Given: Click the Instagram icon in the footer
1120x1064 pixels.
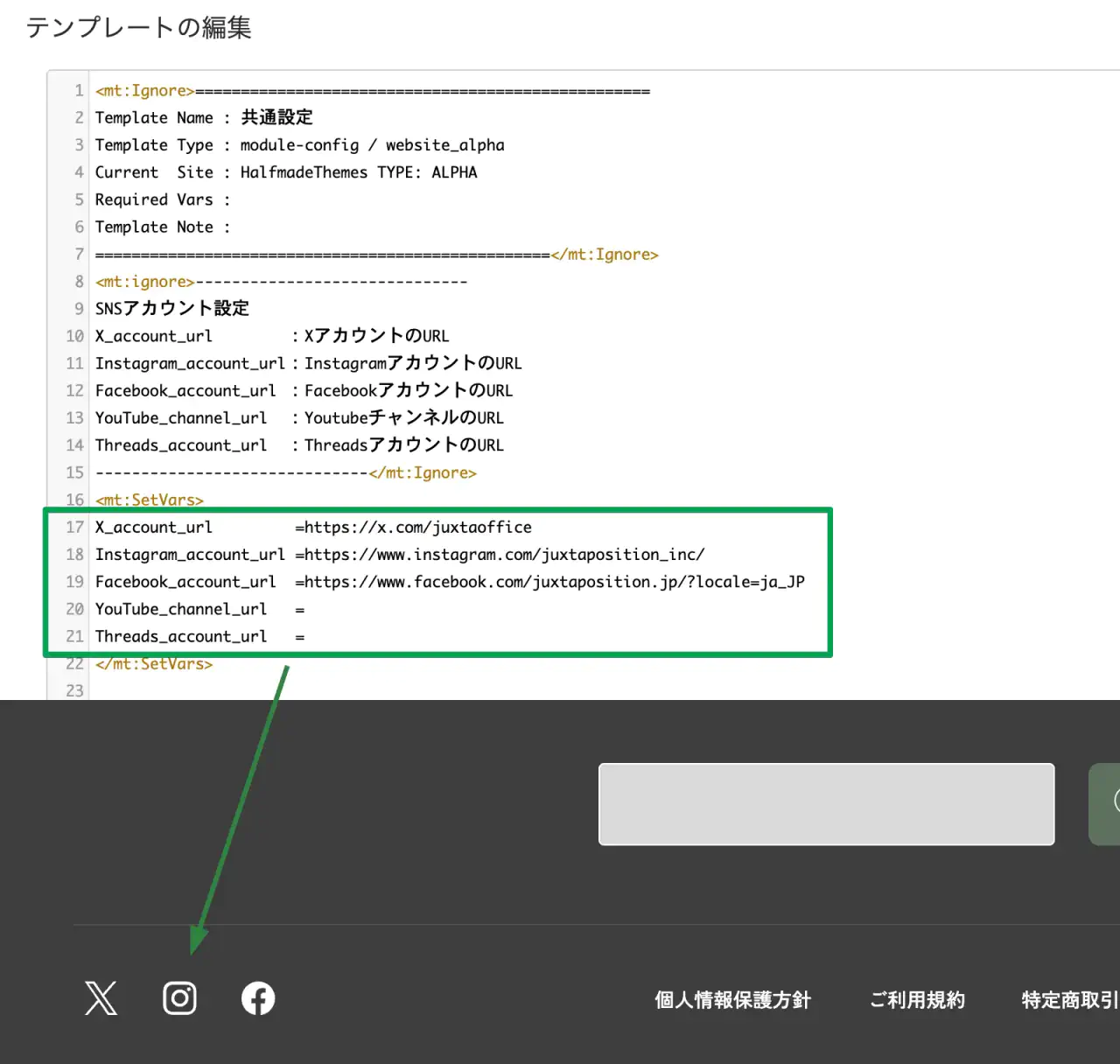Looking at the screenshot, I should click(179, 998).
